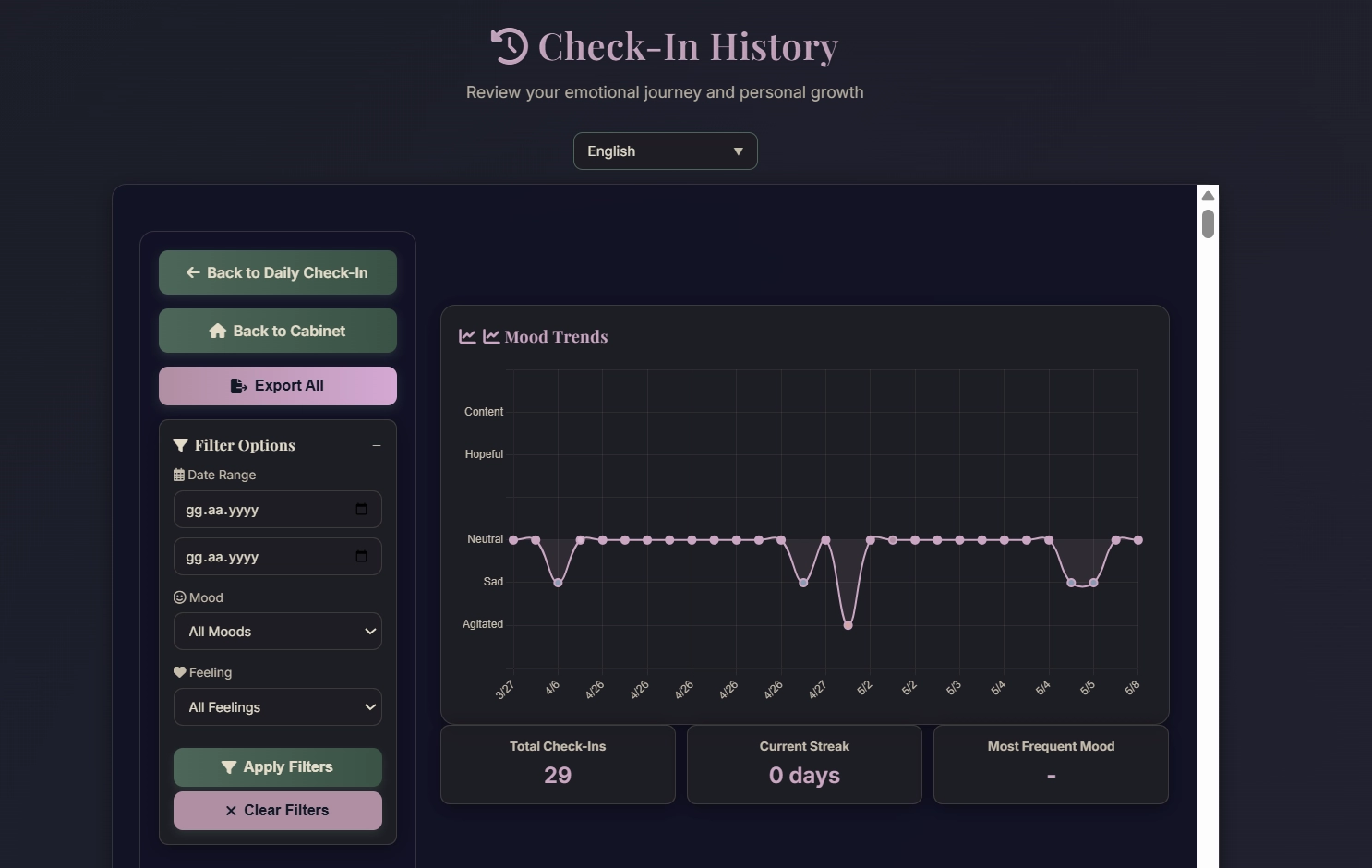Click the calendar icon next to Date Range
1372x868 pixels.
[x=179, y=475]
